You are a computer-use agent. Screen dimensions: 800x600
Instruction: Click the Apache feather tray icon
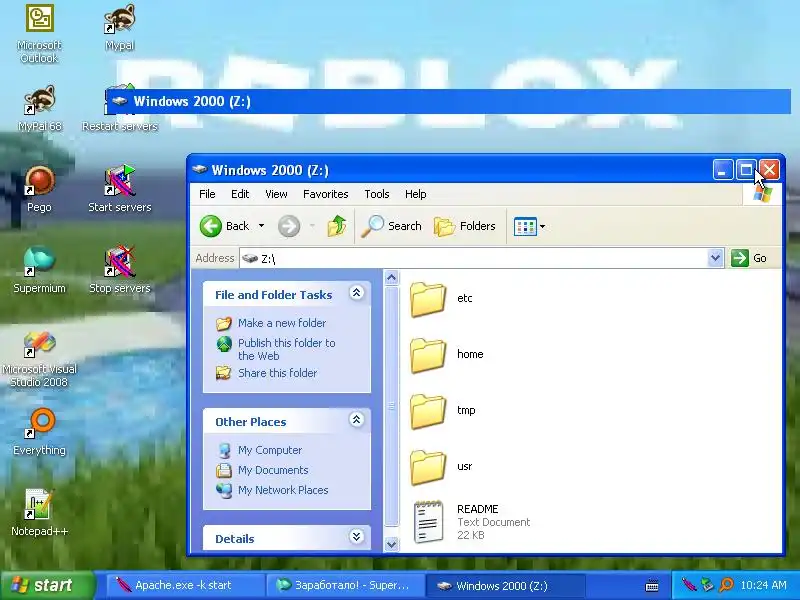688,585
